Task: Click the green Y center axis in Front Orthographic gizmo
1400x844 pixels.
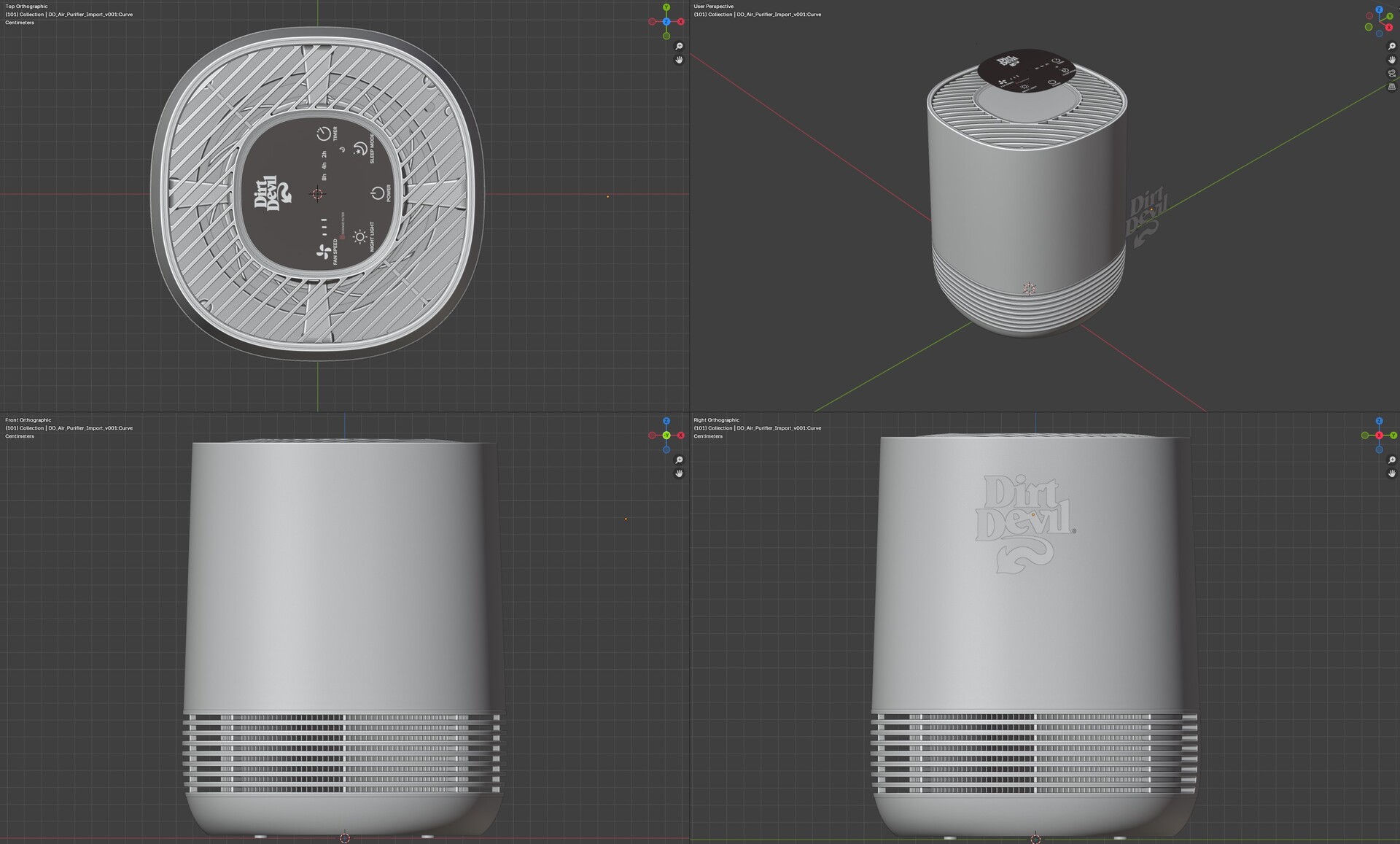Action: [x=666, y=435]
